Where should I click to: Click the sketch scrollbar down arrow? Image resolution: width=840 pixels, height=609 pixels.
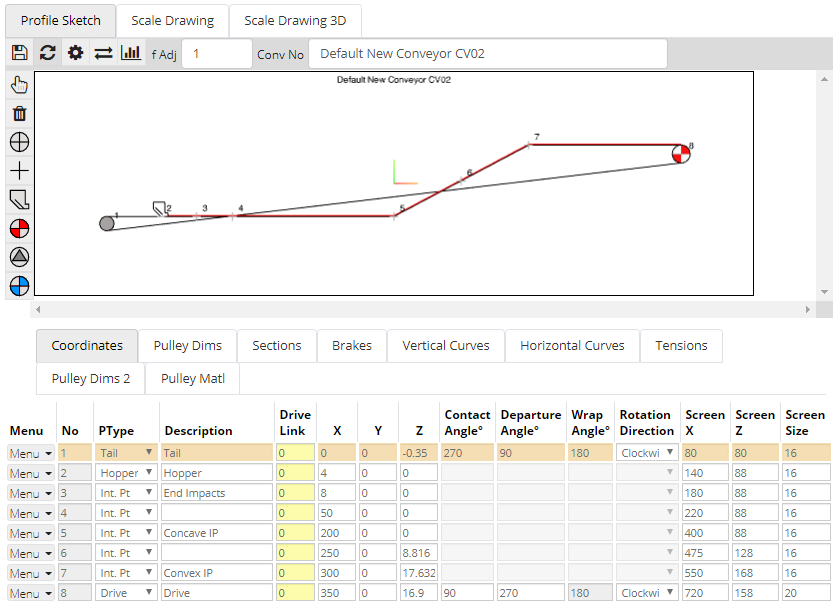coord(825,291)
